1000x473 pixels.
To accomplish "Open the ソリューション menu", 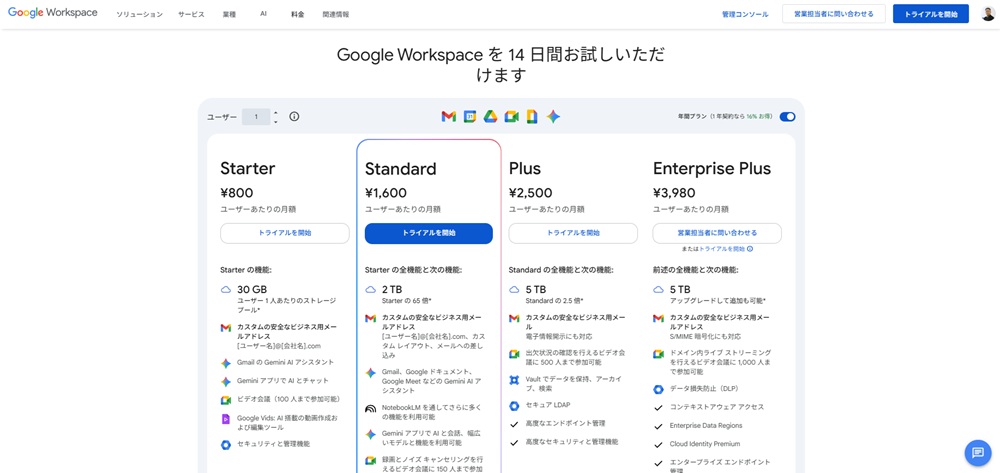I will (x=139, y=14).
